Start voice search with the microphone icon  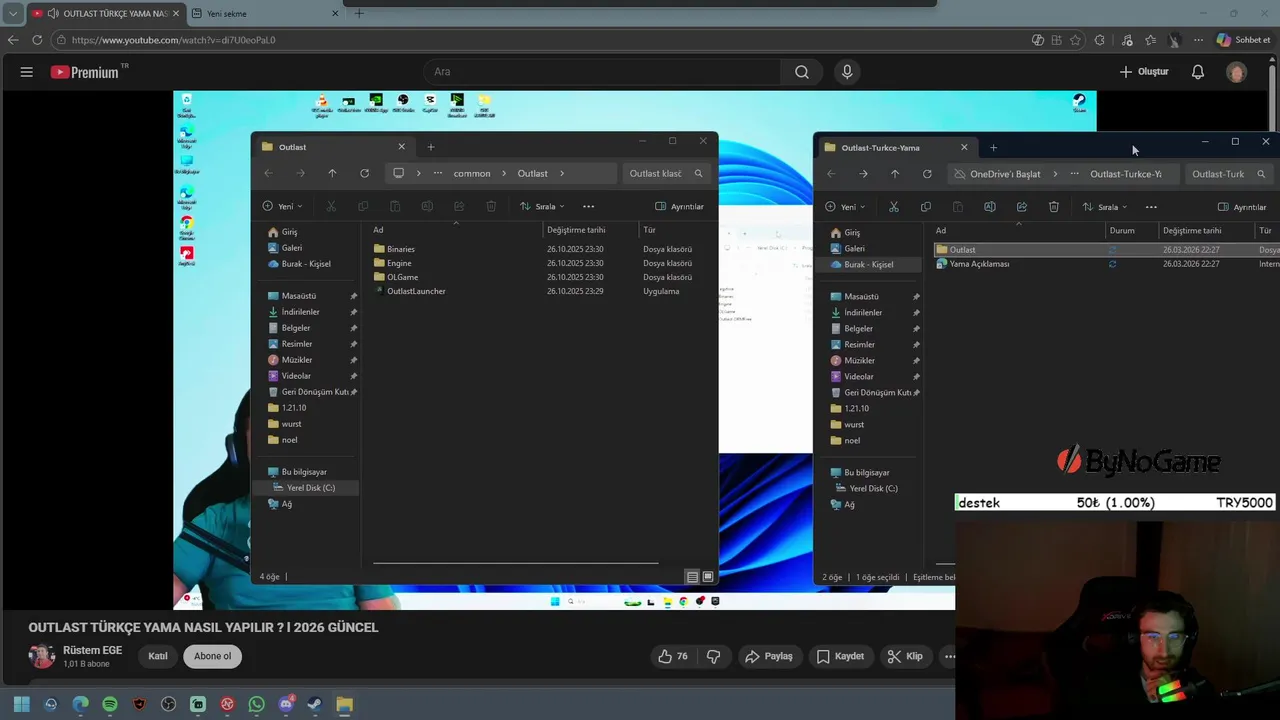847,72
